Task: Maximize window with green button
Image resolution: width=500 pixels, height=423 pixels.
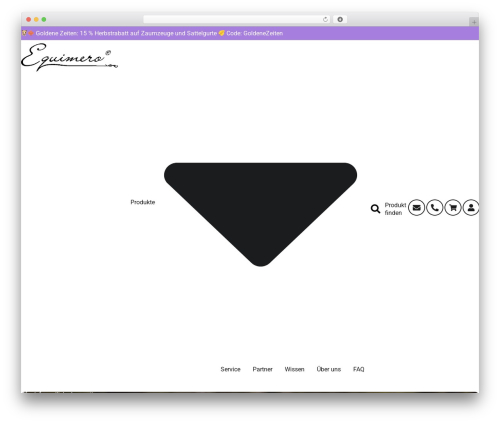Action: coord(44,20)
